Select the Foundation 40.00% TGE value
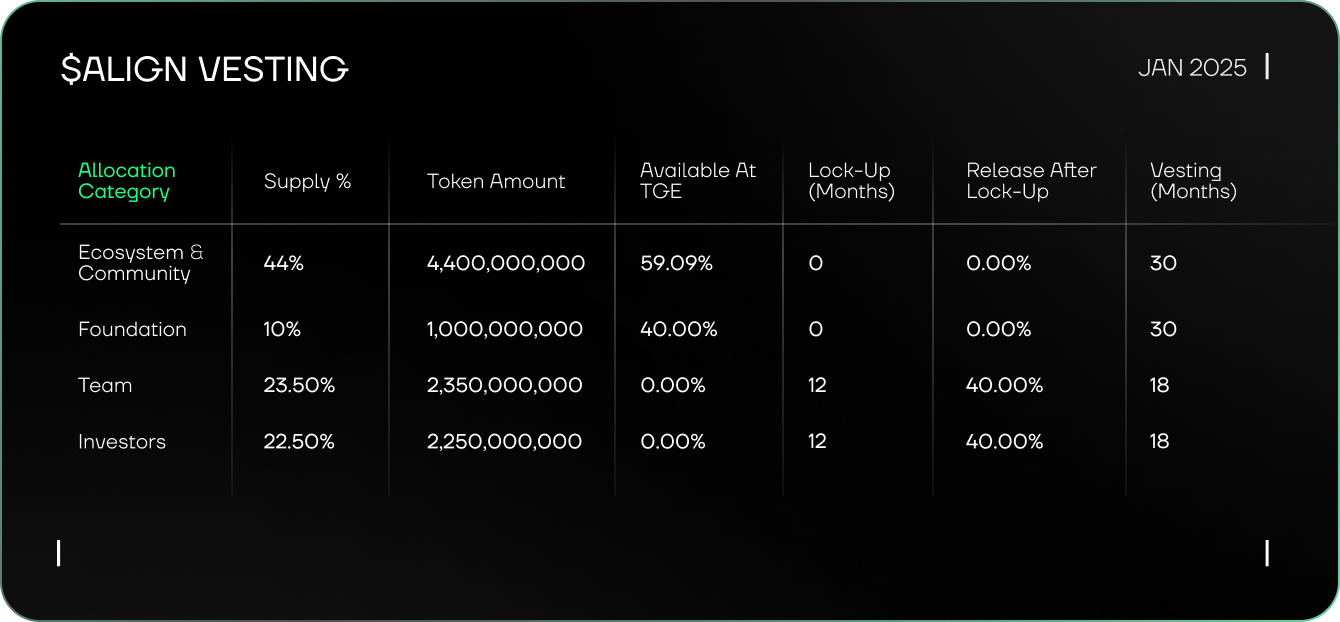1340x622 pixels. [678, 329]
